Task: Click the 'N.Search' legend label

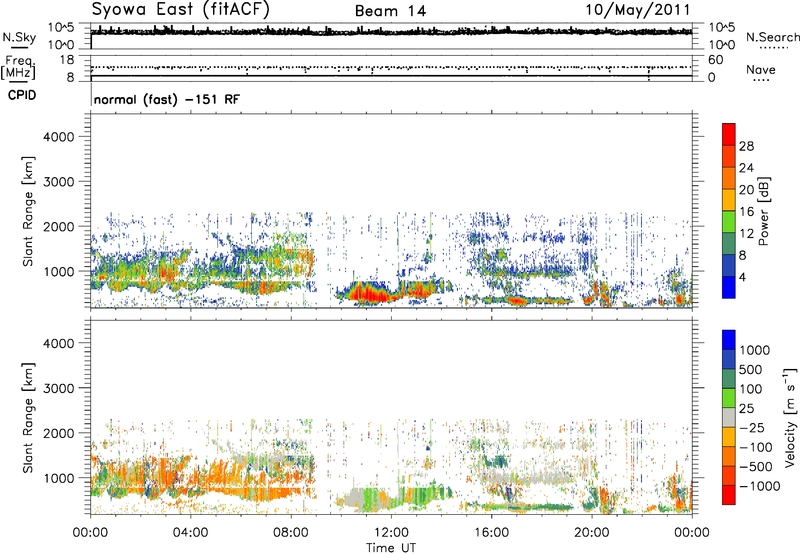Action: pyautogui.click(x=772, y=37)
